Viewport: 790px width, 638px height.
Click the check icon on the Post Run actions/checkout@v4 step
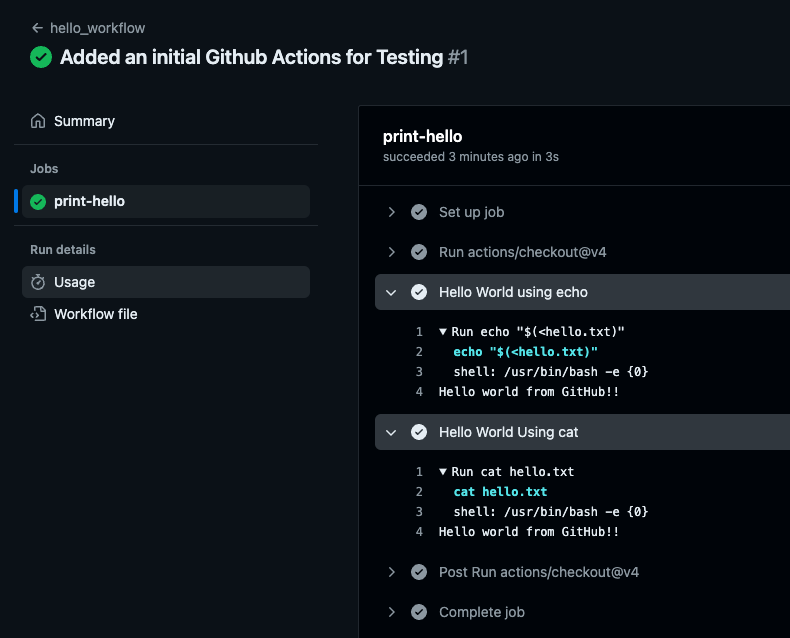pyautogui.click(x=419, y=572)
